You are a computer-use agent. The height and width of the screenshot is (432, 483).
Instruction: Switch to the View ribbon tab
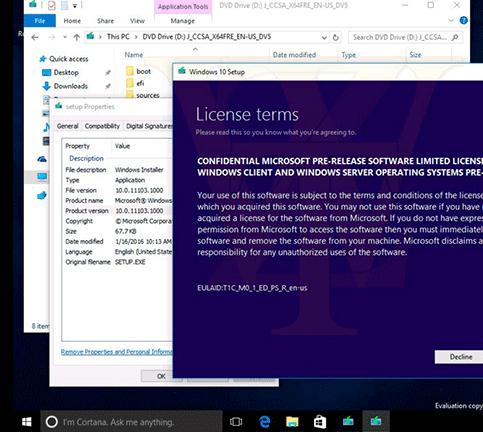(x=137, y=21)
